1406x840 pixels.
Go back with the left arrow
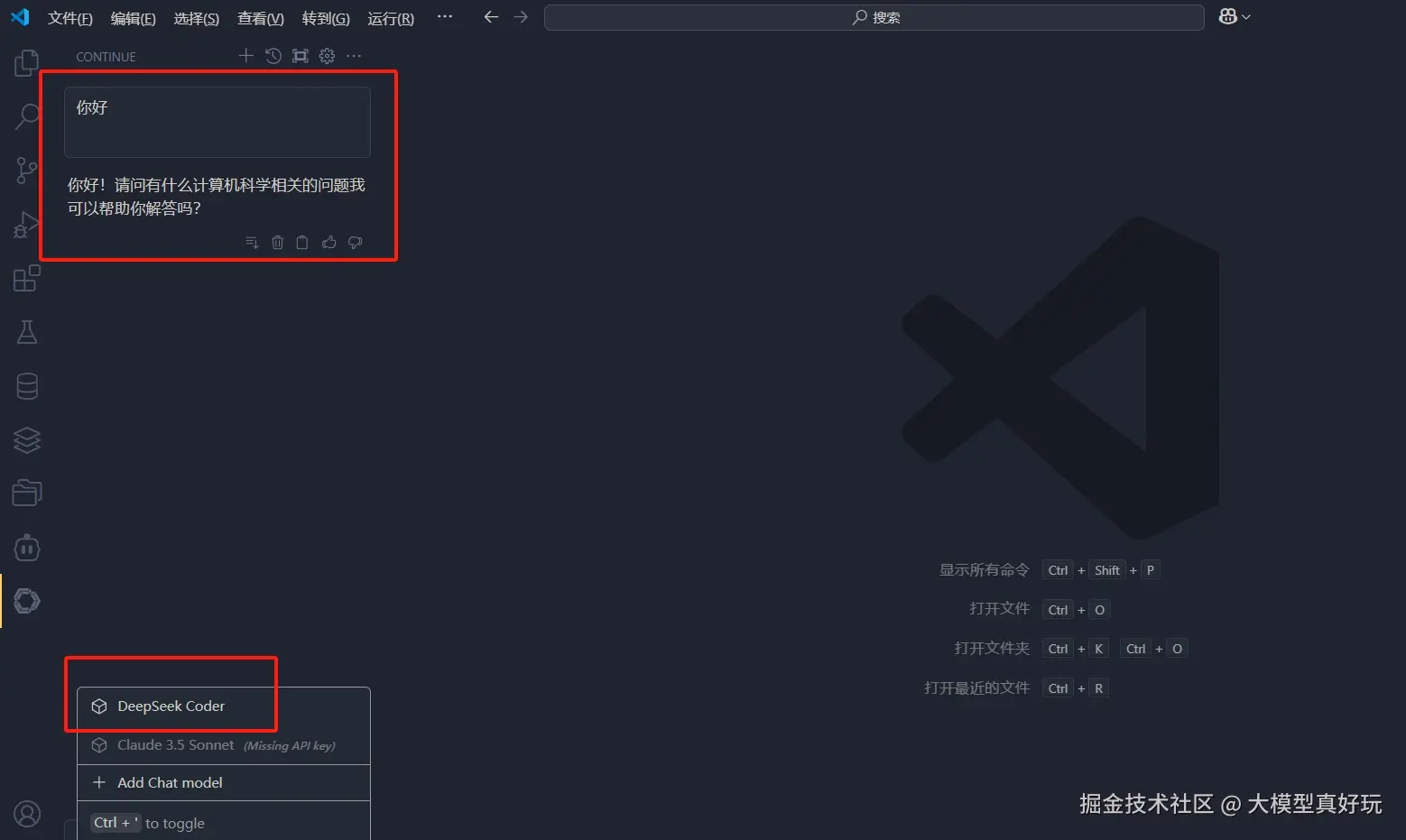491,17
